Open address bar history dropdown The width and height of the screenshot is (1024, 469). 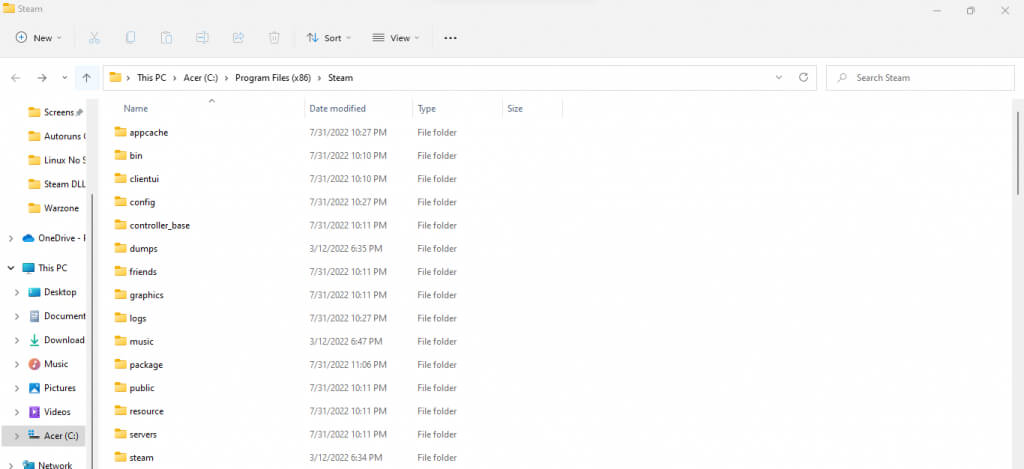click(778, 78)
